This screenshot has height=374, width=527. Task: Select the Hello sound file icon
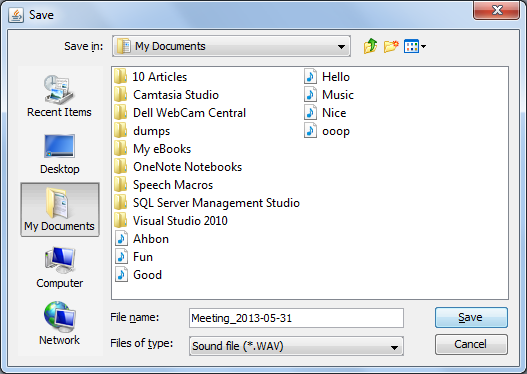click(x=310, y=77)
